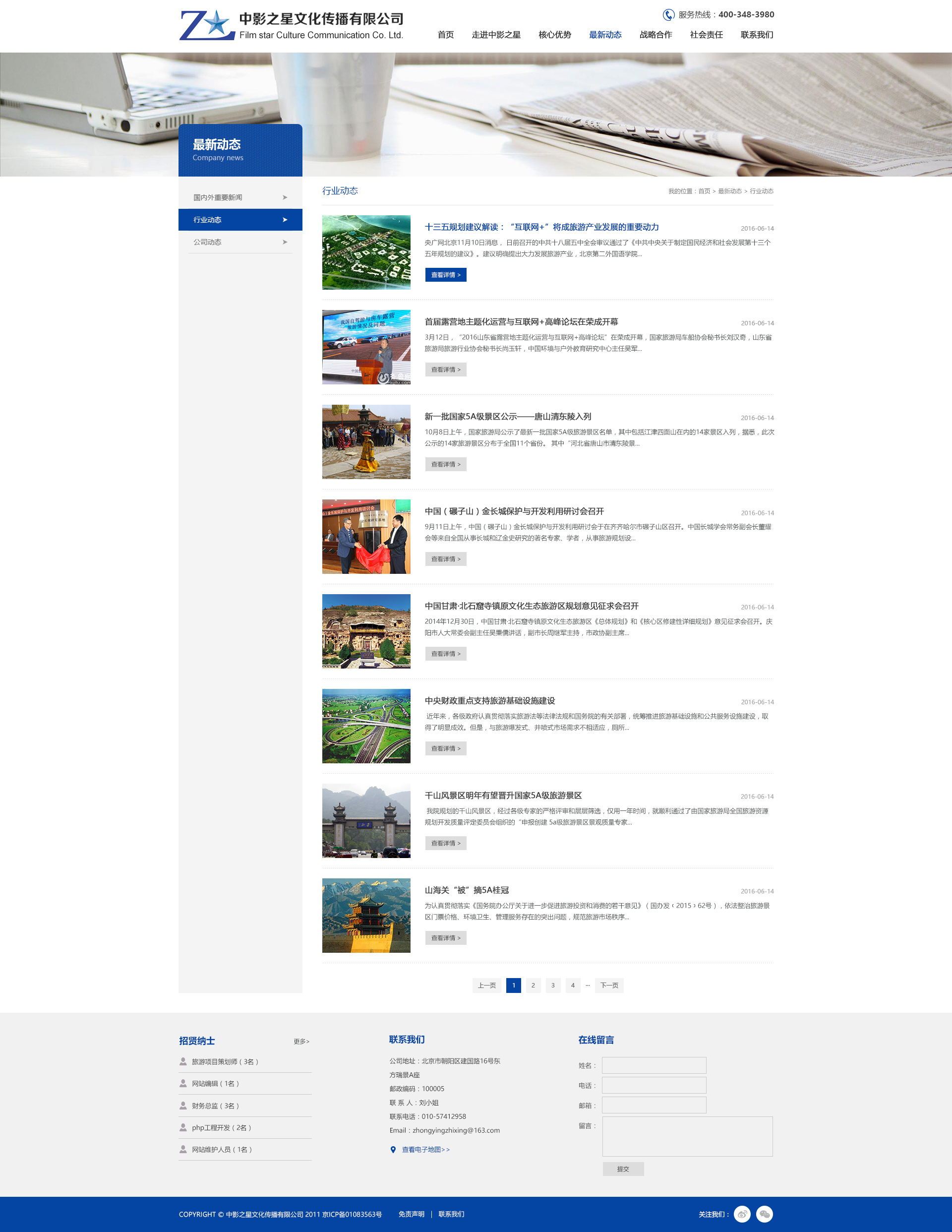This screenshot has width=952, height=1232.
Task: Click person icon next to 旅游项目策划师
Action: pyautogui.click(x=183, y=1061)
